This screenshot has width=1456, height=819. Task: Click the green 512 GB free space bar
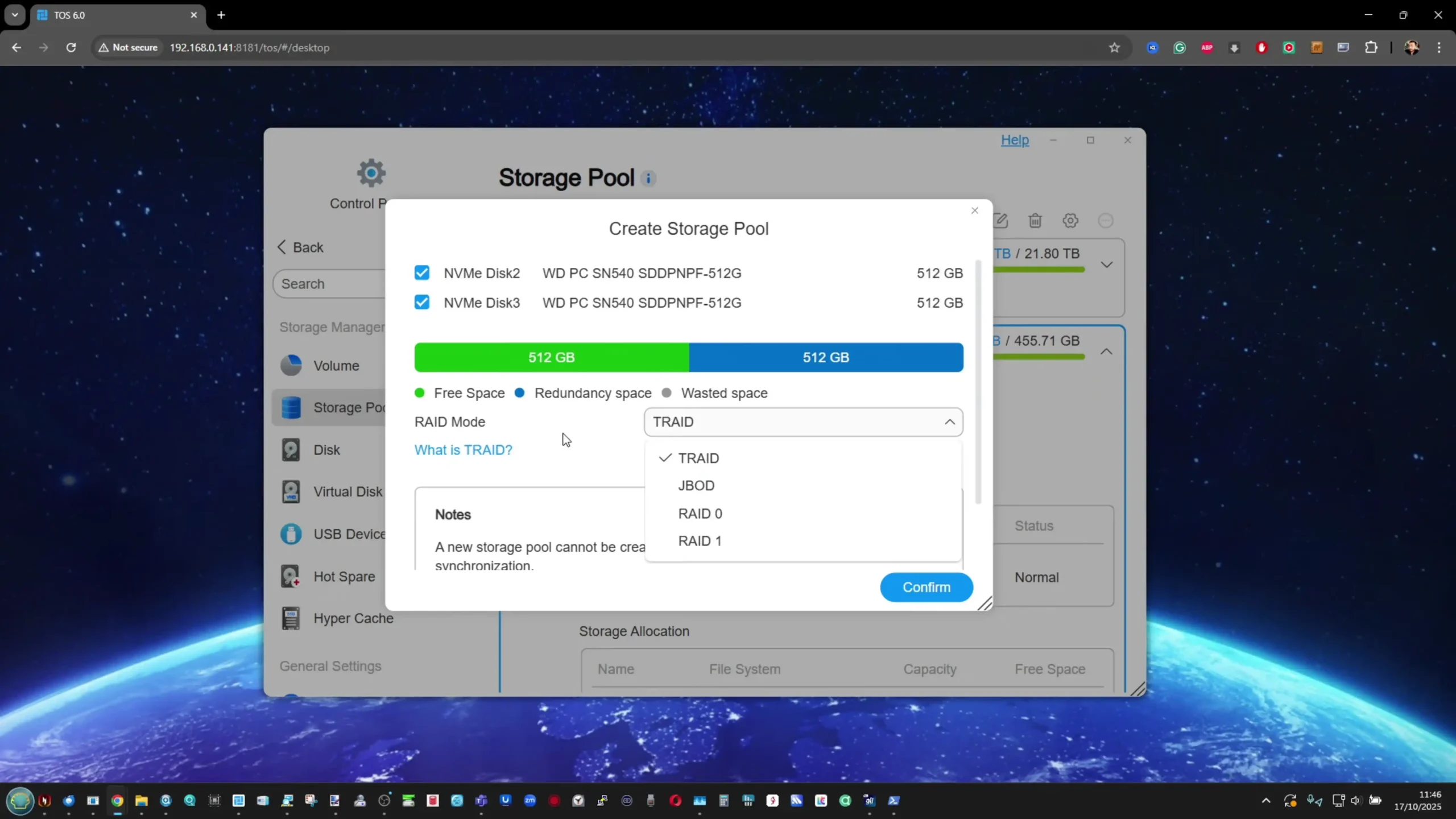551,358
